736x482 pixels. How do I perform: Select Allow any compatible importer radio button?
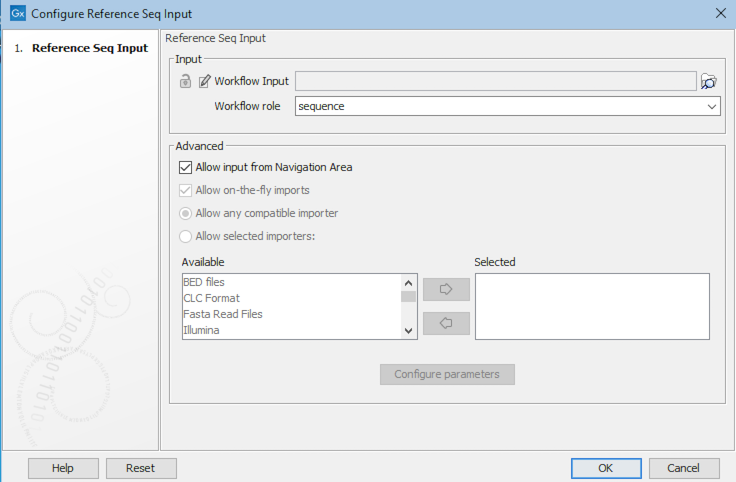[185, 213]
